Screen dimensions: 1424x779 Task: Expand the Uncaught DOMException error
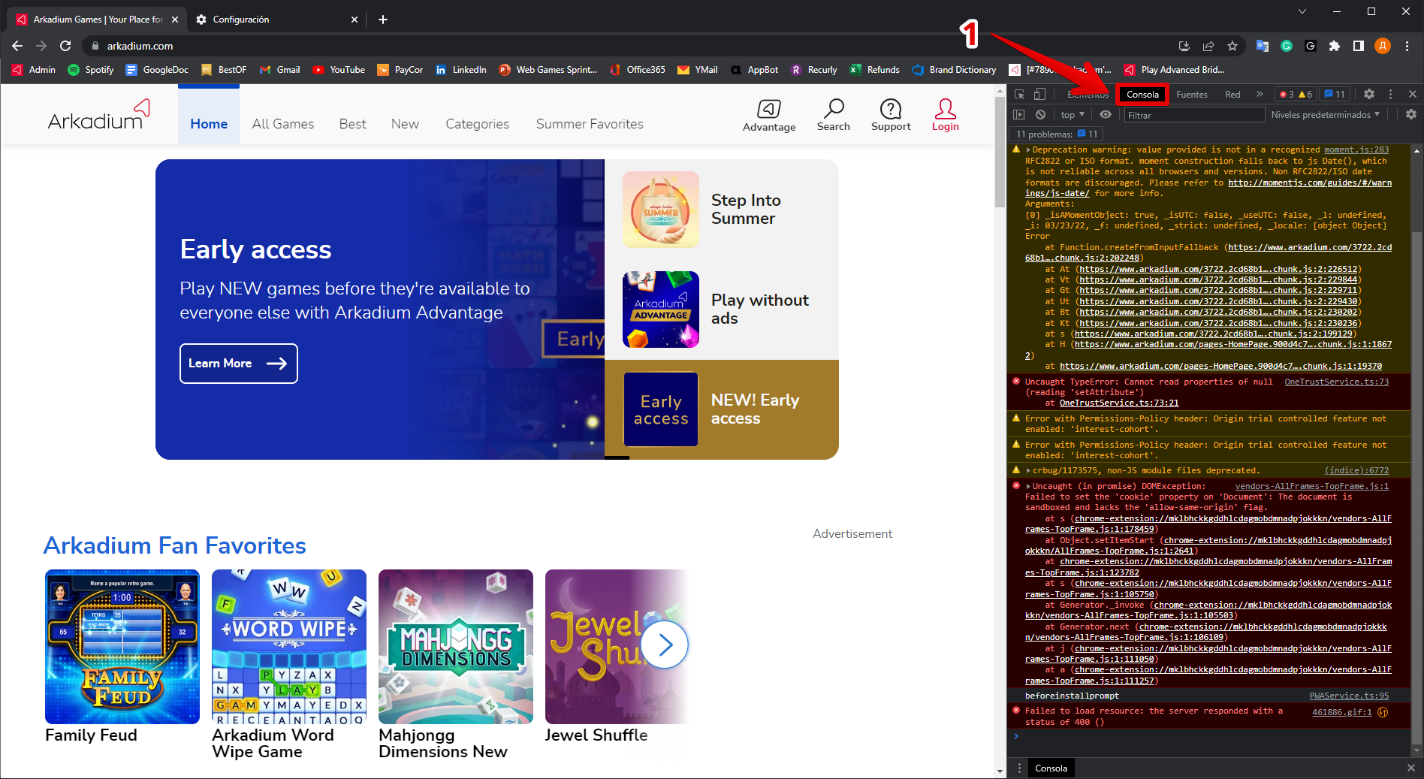click(1029, 486)
